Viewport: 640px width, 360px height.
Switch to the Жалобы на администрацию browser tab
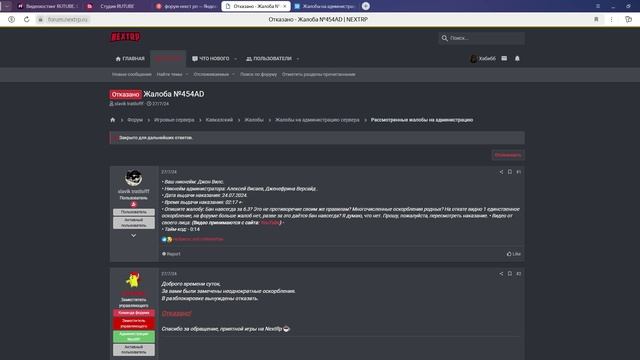click(x=324, y=6)
